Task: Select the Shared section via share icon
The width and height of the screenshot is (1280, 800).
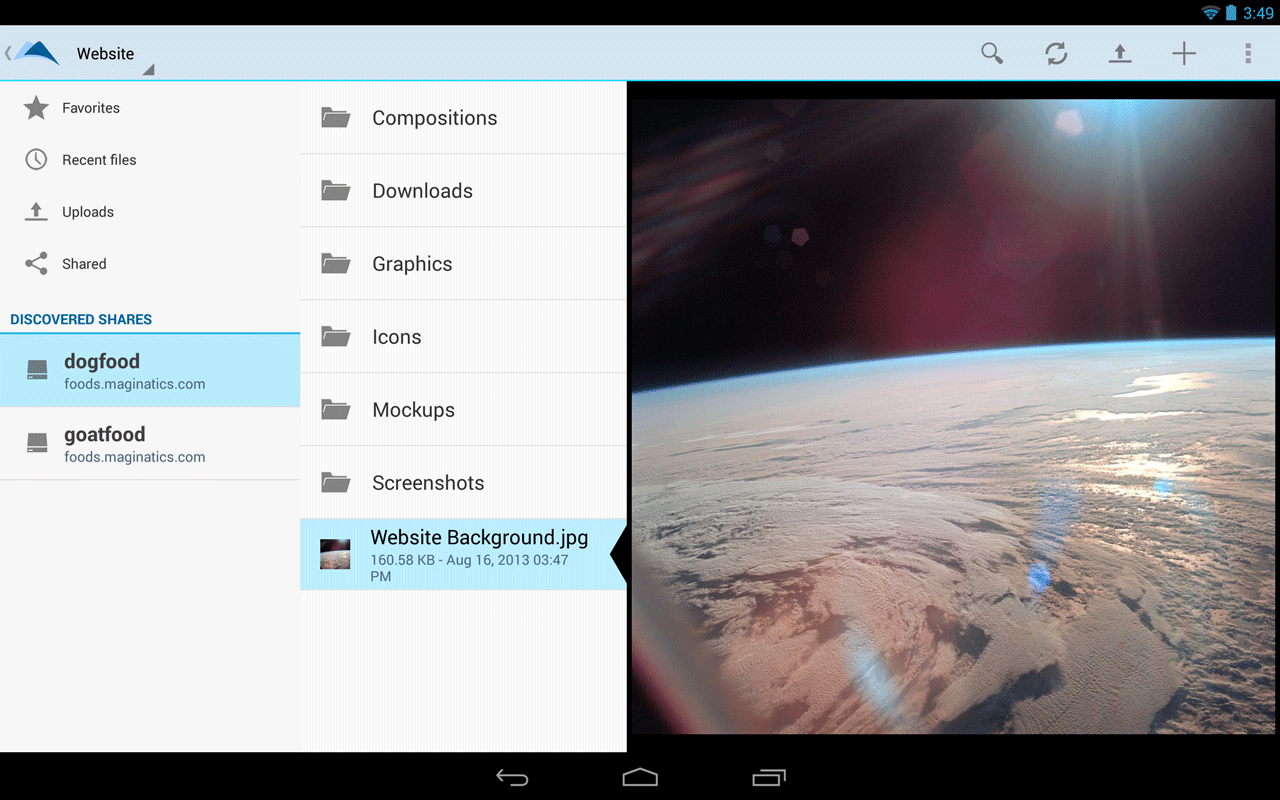Action: tap(36, 263)
